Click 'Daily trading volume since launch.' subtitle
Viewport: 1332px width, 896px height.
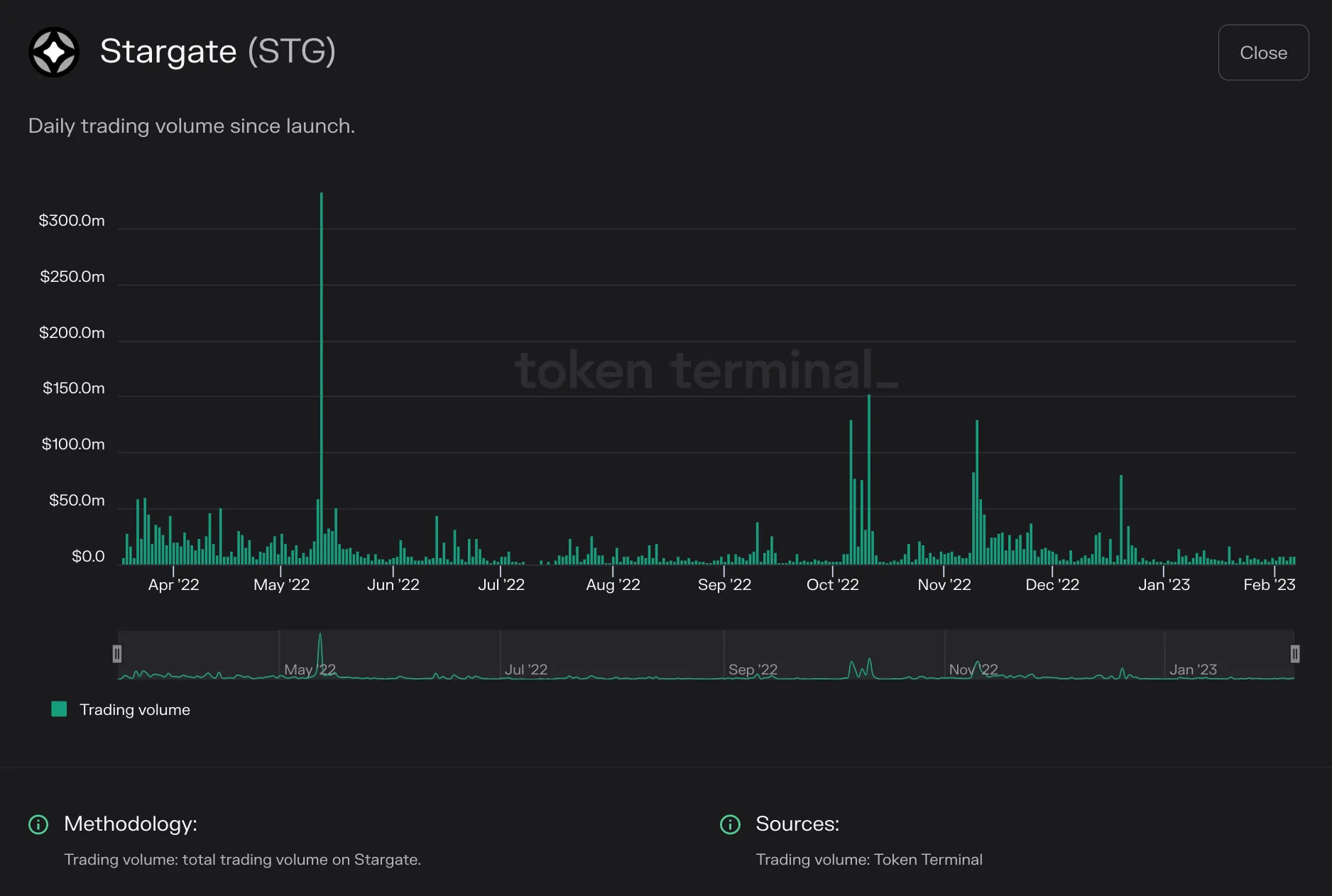pyautogui.click(x=192, y=126)
